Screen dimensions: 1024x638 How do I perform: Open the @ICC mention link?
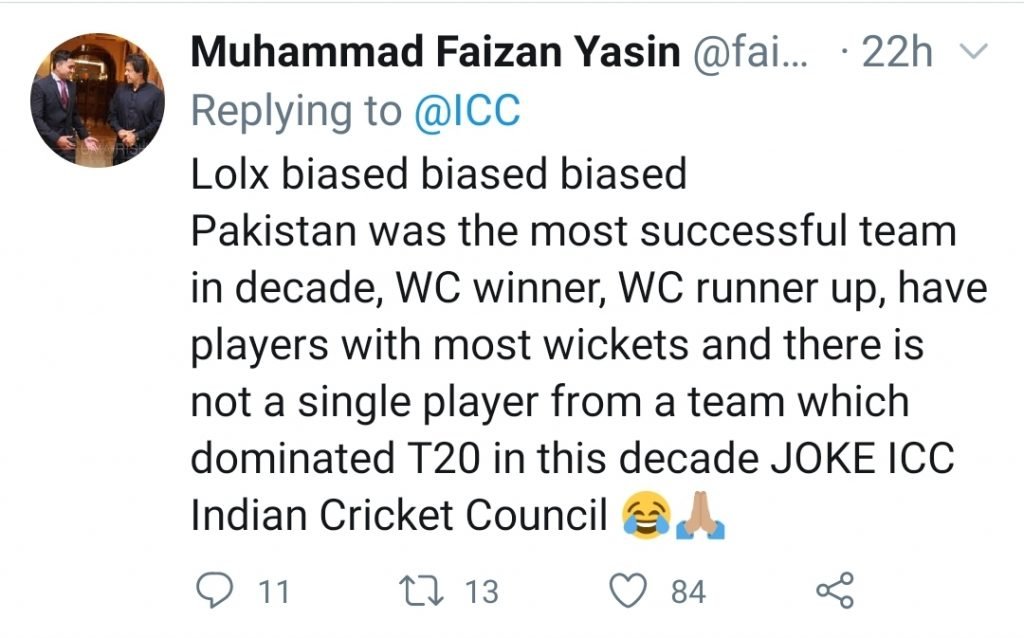tap(468, 112)
